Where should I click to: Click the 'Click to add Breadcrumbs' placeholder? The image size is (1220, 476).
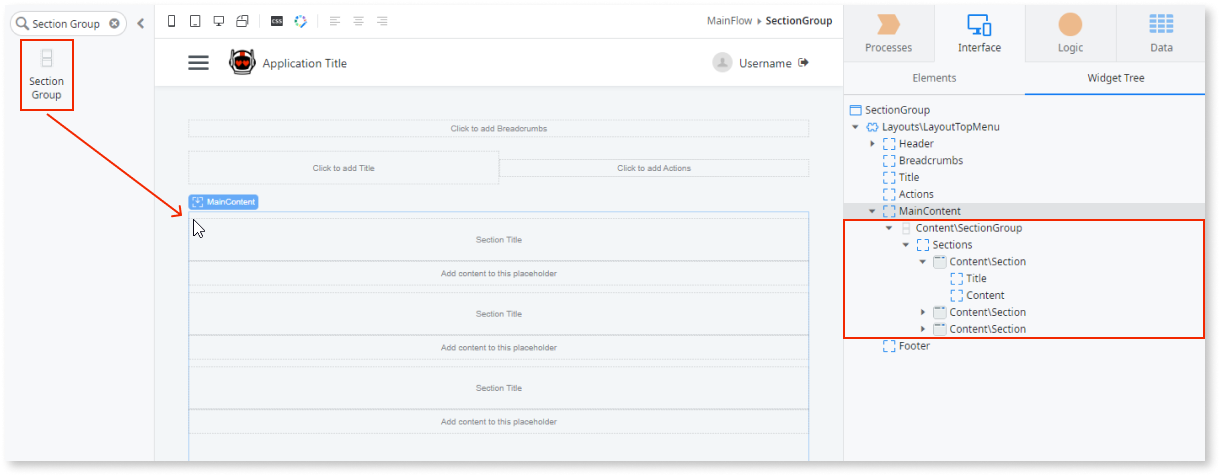pos(498,128)
